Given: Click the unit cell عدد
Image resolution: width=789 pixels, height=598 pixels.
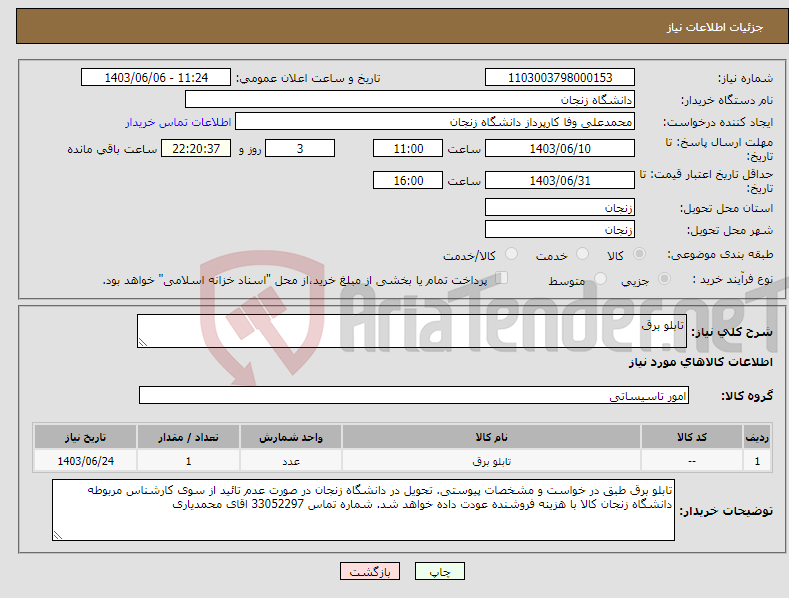Looking at the screenshot, I should [x=291, y=461].
